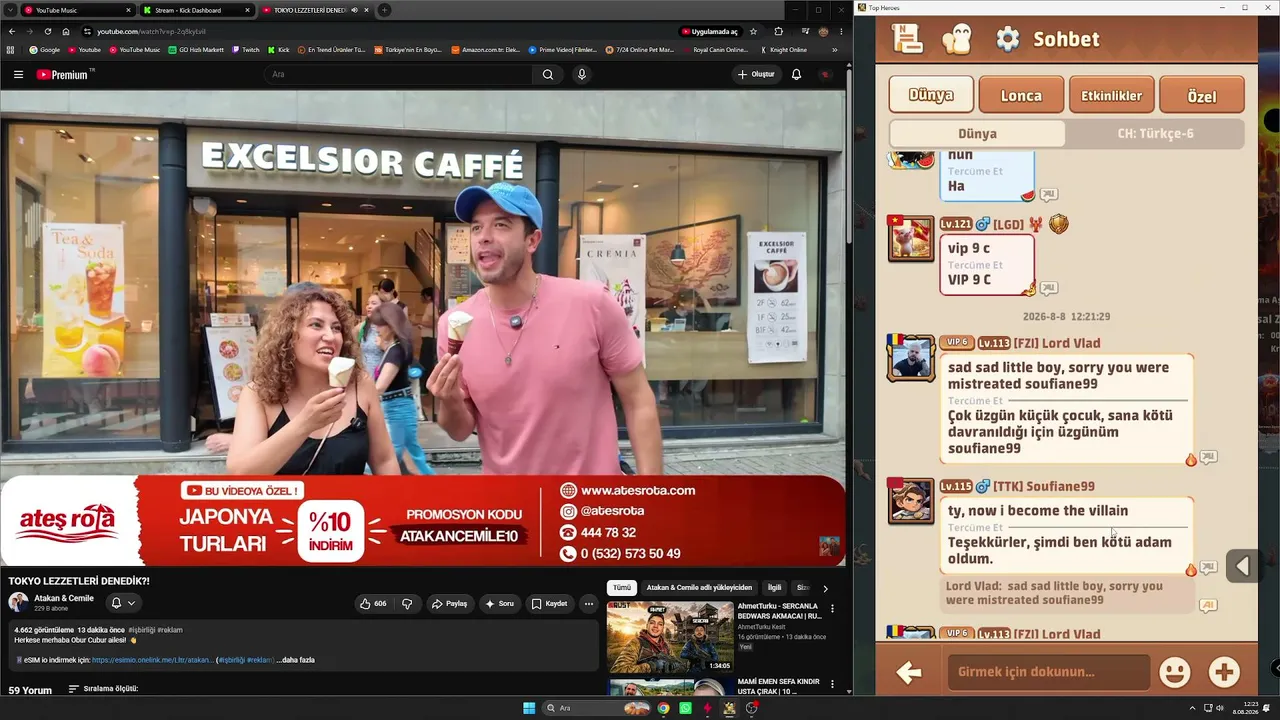Viewport: 1280px width, 720px height.
Task: Open WhatsApp from taskbar
Action: [x=685, y=708]
